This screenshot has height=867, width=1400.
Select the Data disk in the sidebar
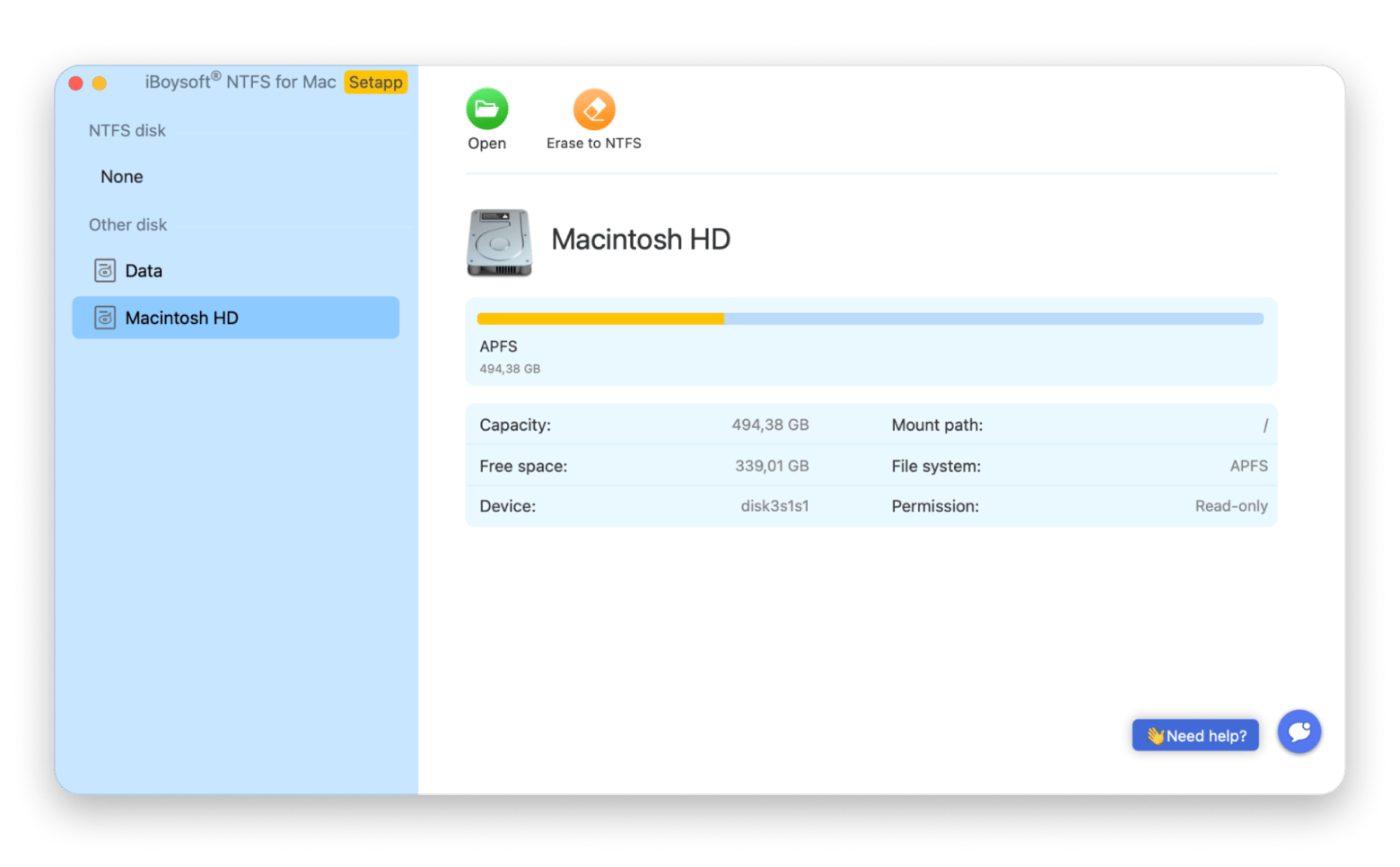[x=144, y=271]
